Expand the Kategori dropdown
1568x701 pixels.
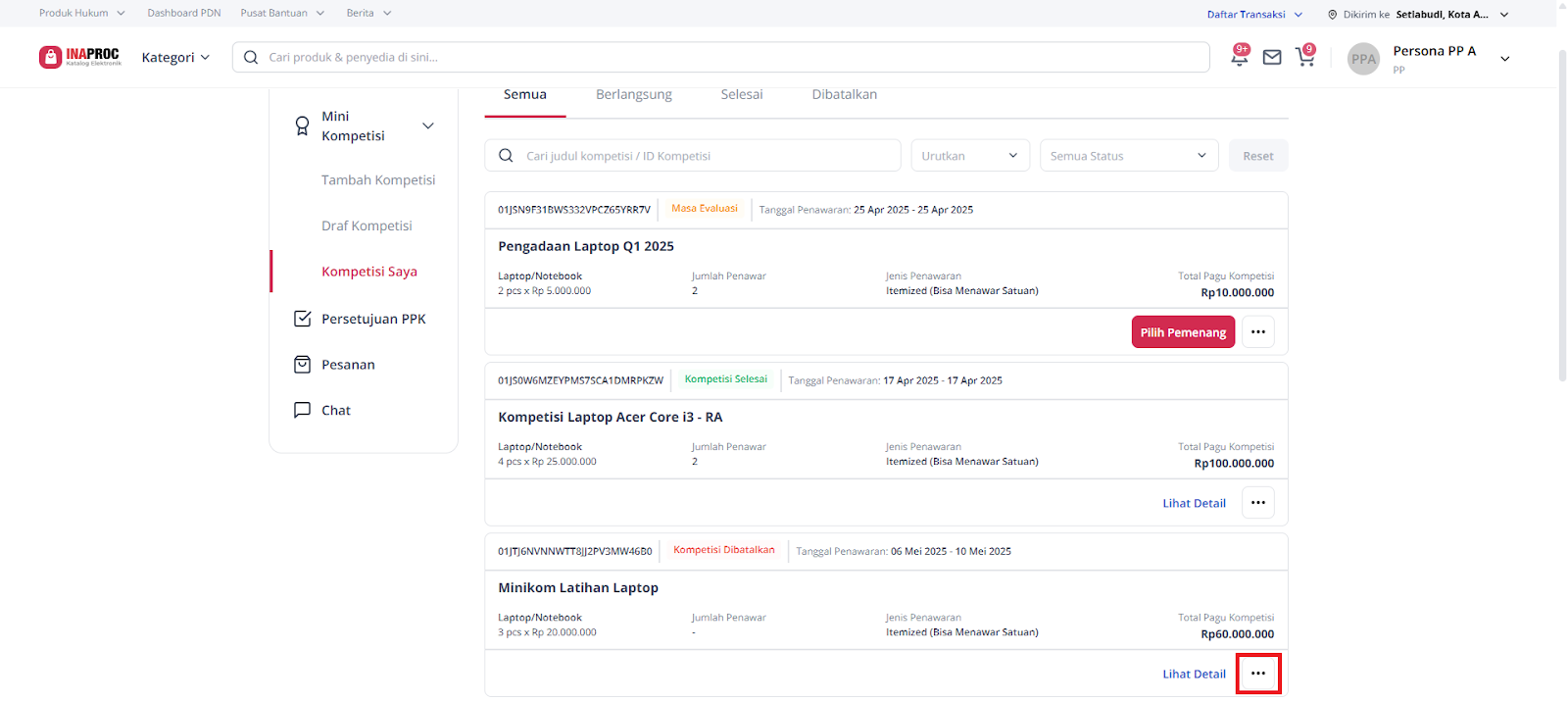tap(175, 58)
